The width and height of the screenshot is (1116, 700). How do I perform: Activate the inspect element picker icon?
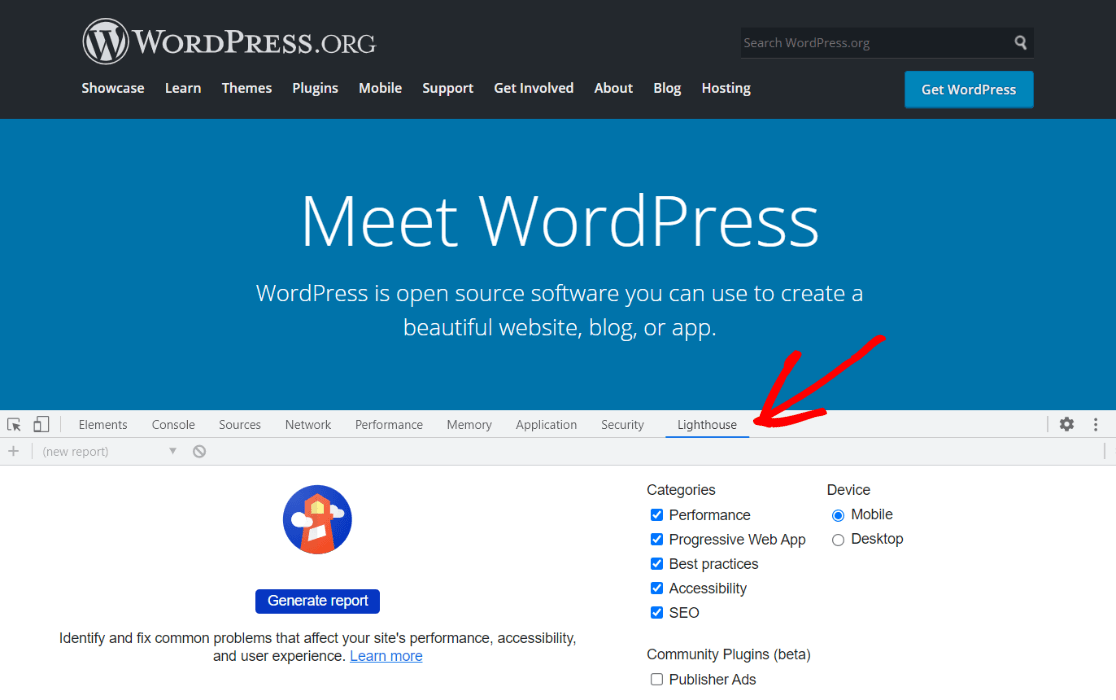click(14, 425)
